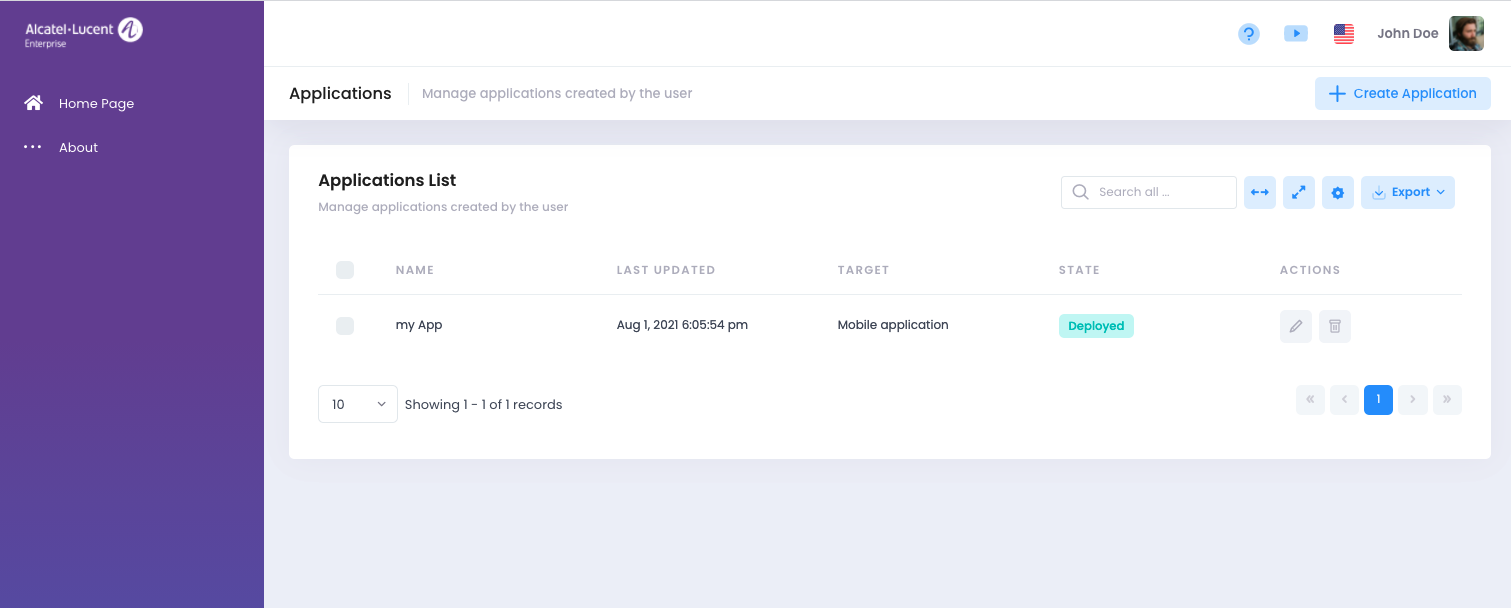
Task: Toggle the select all header checkbox
Action: [345, 270]
